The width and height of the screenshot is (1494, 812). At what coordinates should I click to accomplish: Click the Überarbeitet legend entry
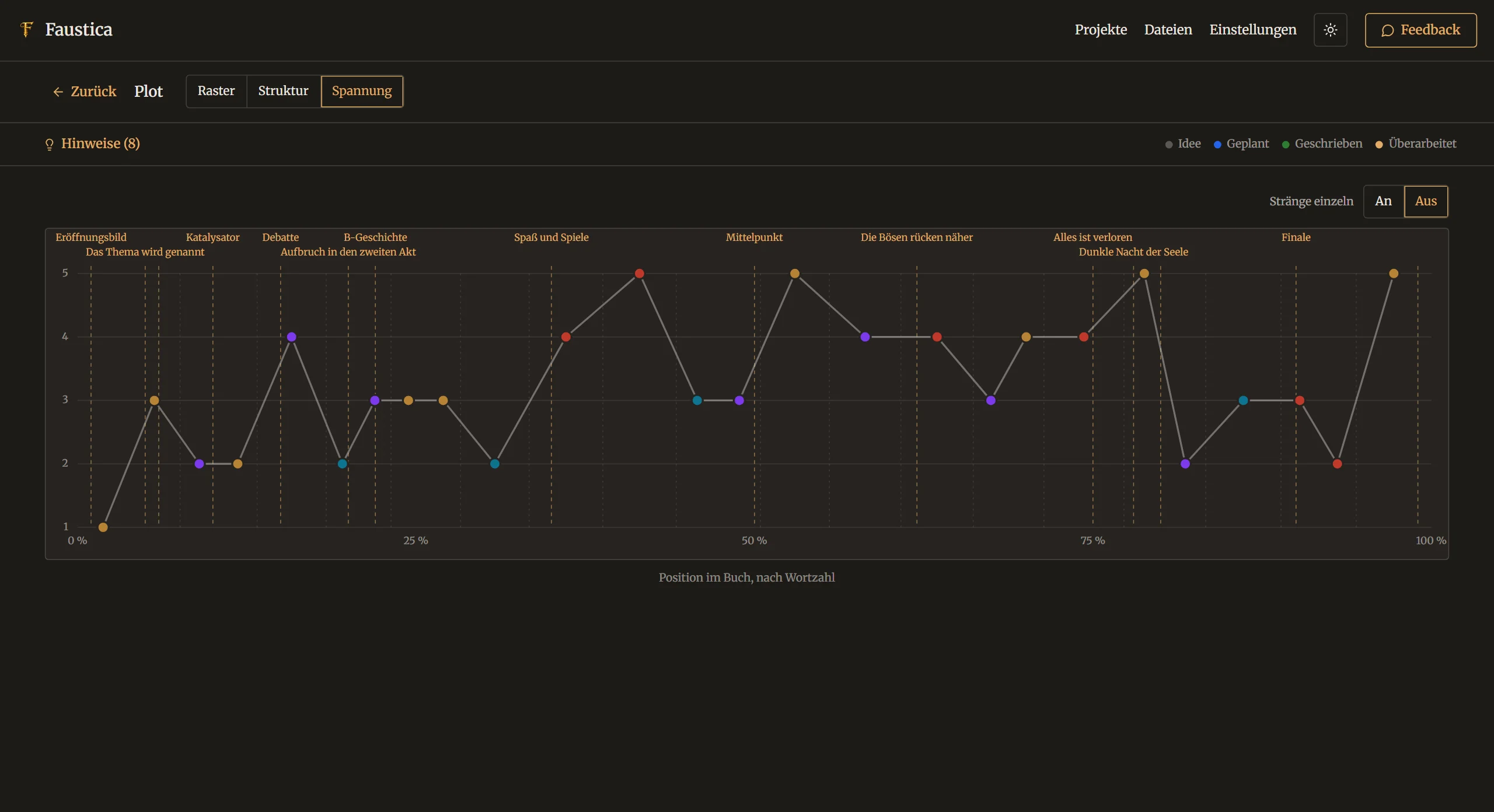tap(1416, 143)
